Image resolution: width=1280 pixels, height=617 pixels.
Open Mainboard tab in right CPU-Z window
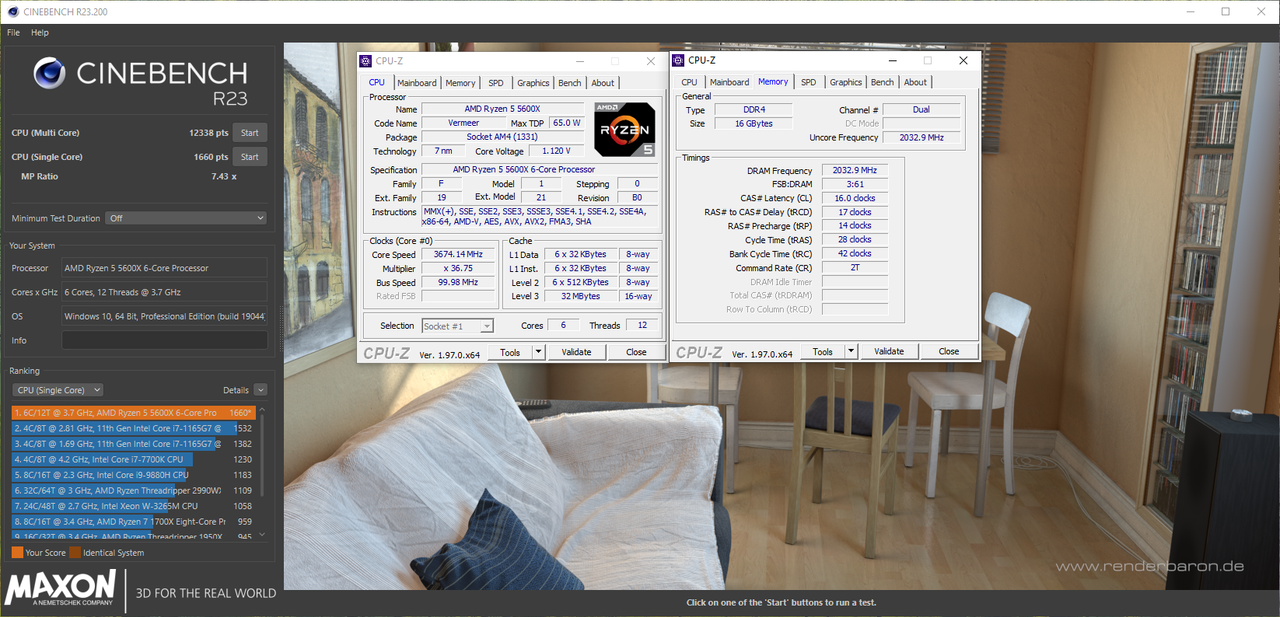click(729, 82)
